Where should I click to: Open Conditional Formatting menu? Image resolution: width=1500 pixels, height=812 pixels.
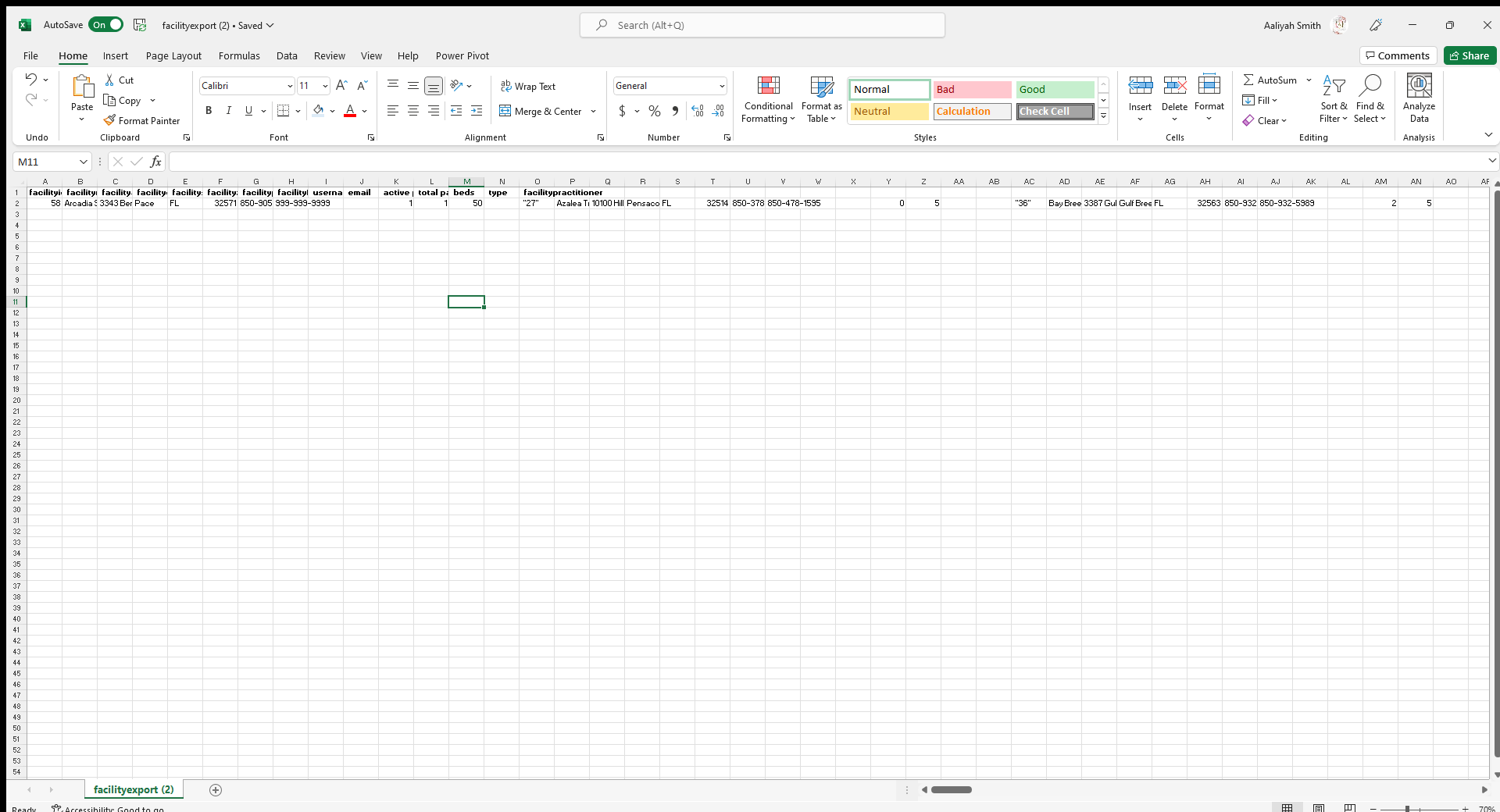(768, 99)
